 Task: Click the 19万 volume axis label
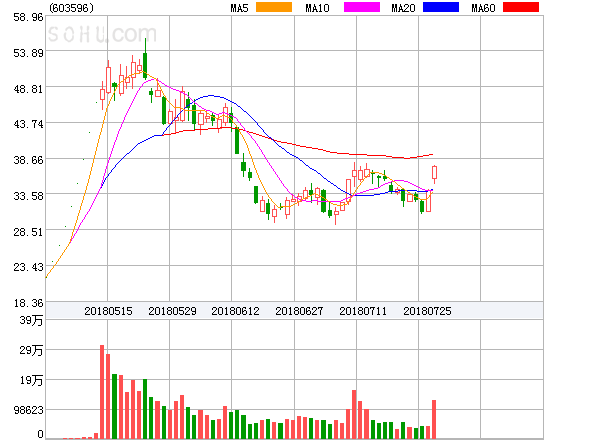coord(31,380)
